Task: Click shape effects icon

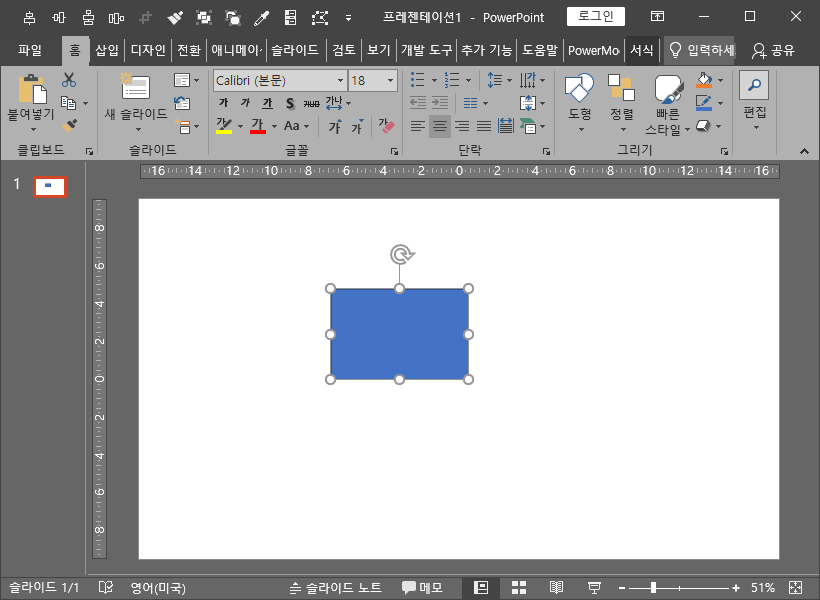Action: 704,126
